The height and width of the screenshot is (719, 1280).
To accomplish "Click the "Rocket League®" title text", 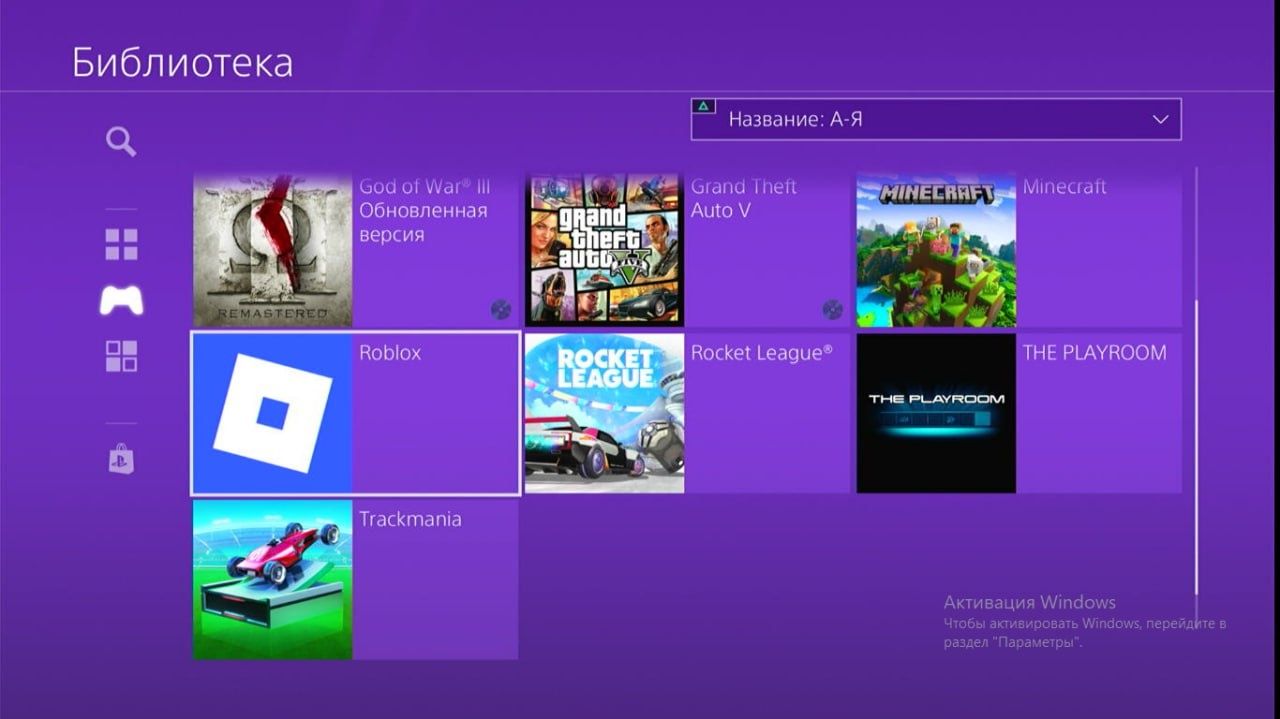I will pyautogui.click(x=762, y=353).
